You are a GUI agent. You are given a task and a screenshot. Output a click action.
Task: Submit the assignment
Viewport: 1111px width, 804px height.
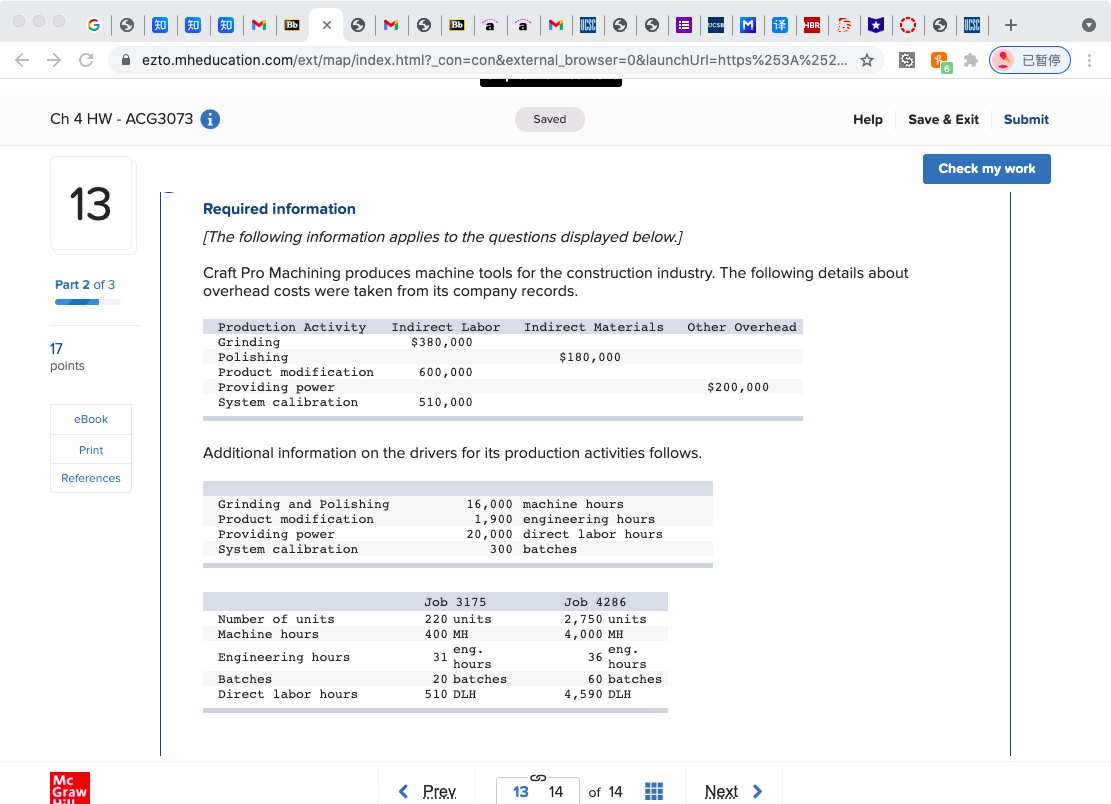[x=1026, y=119]
